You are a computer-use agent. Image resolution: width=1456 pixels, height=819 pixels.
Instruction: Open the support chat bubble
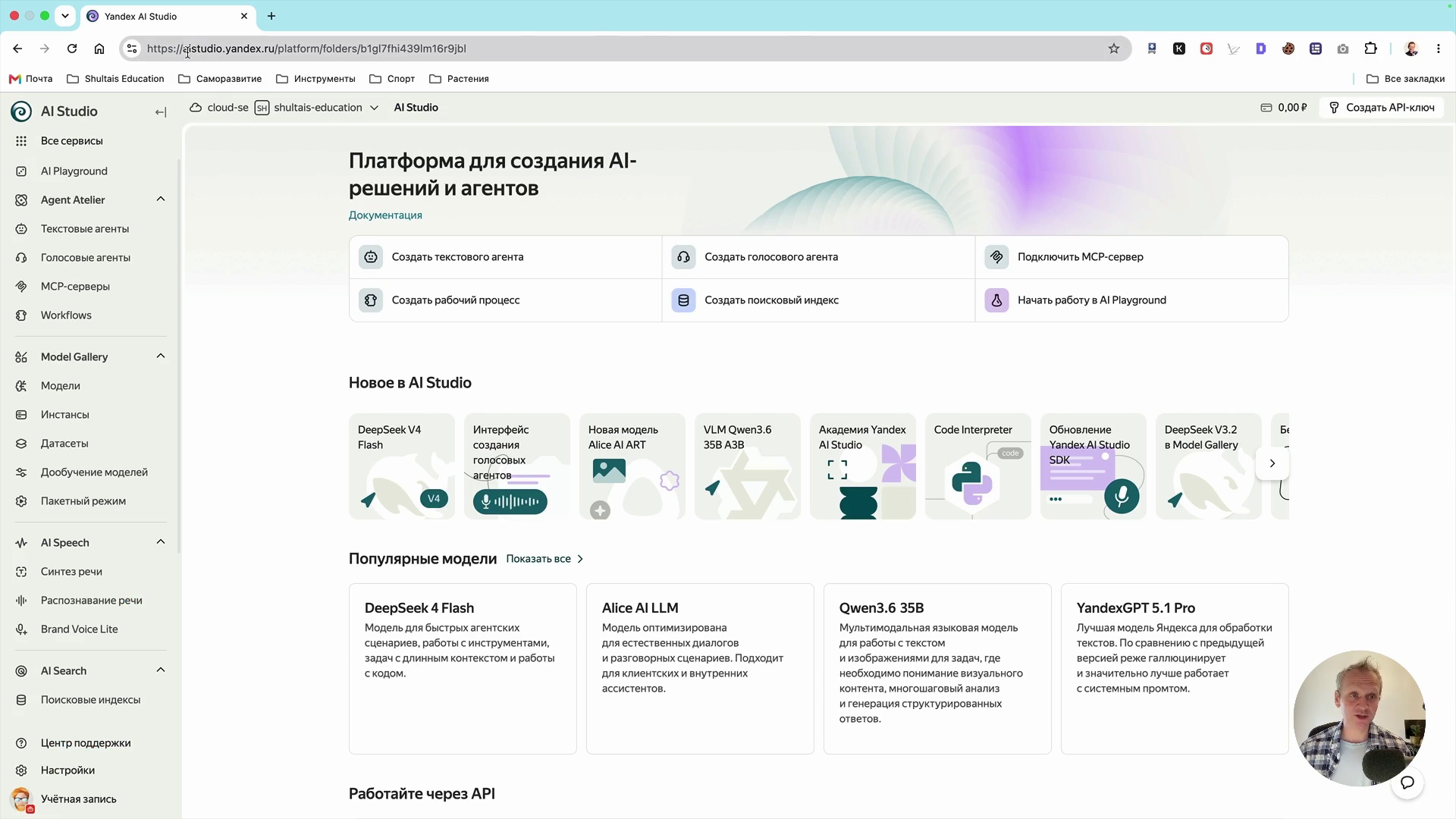coord(1407,783)
